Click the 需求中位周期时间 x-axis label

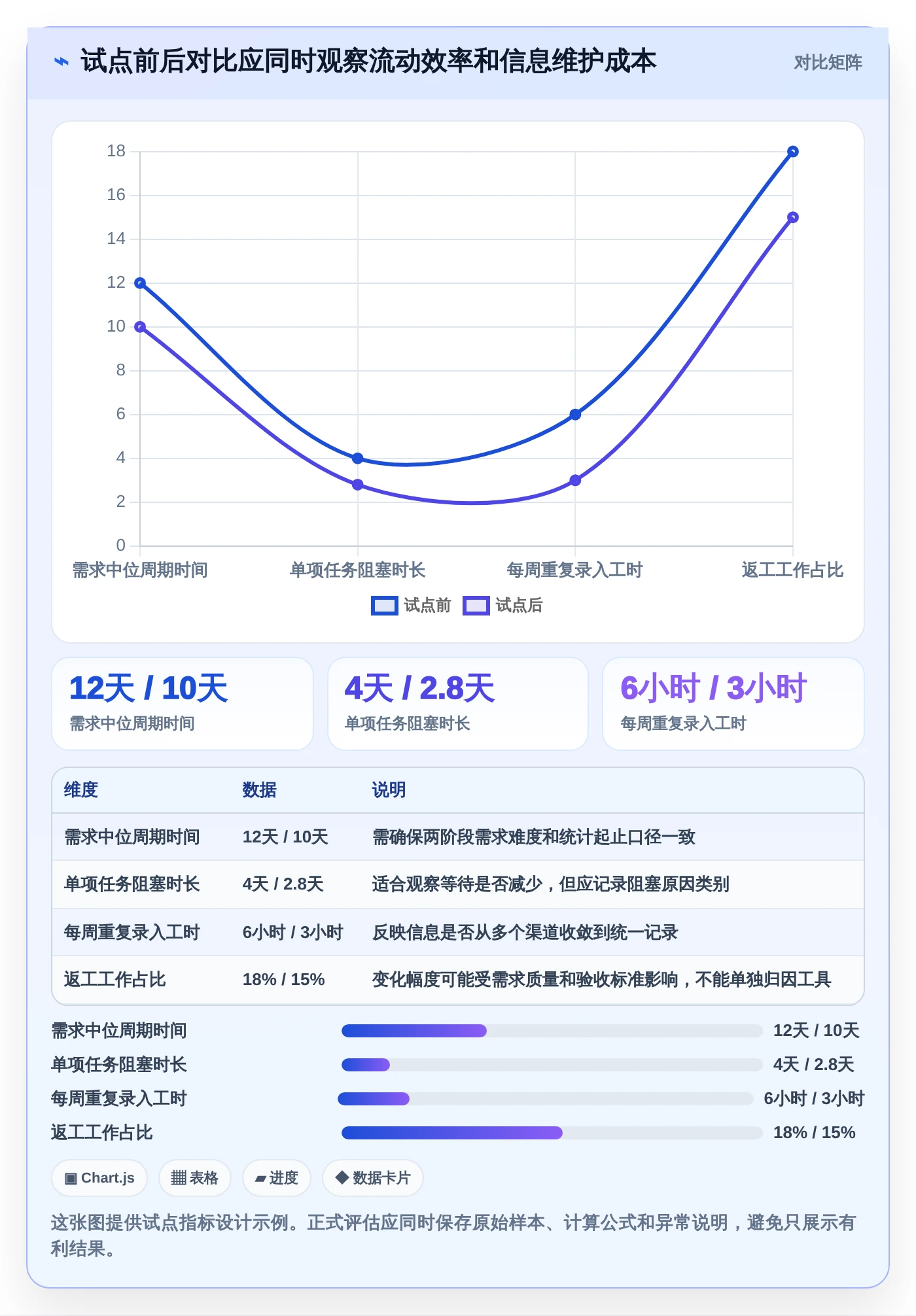point(140,570)
